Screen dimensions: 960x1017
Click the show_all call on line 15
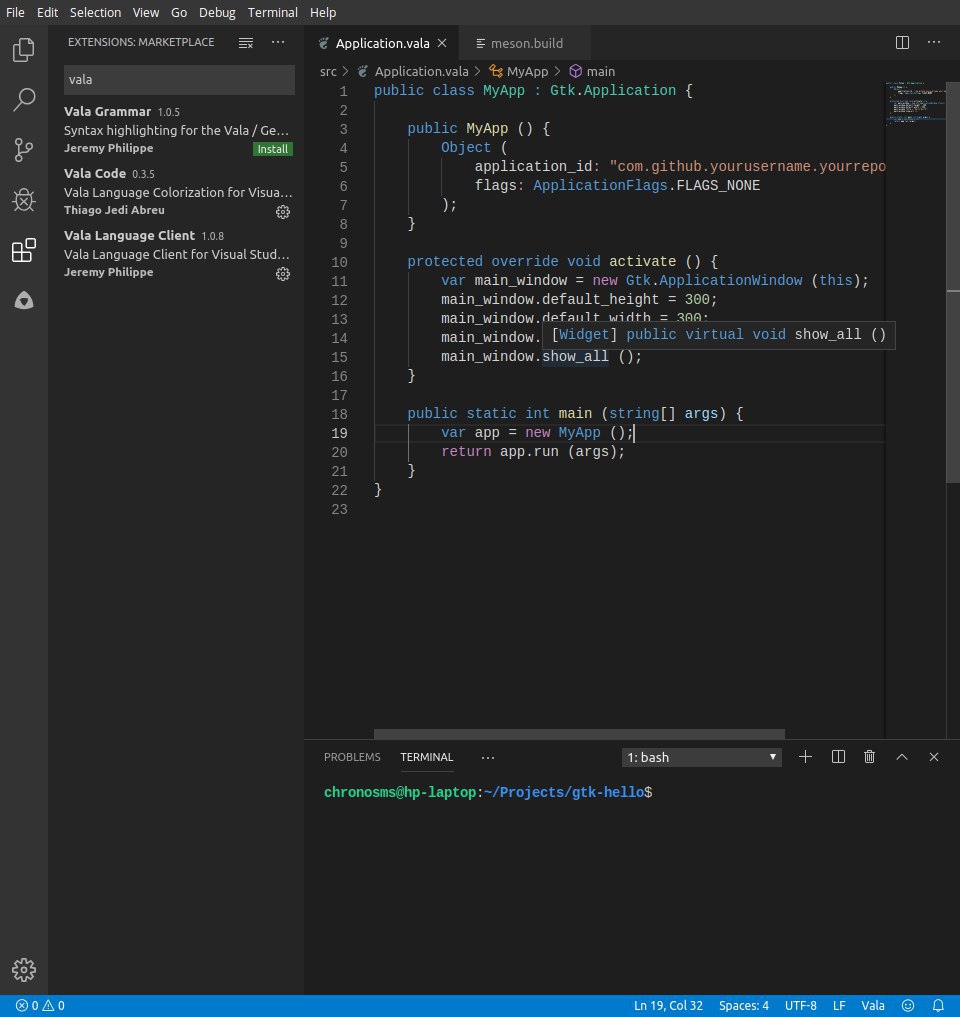point(575,357)
